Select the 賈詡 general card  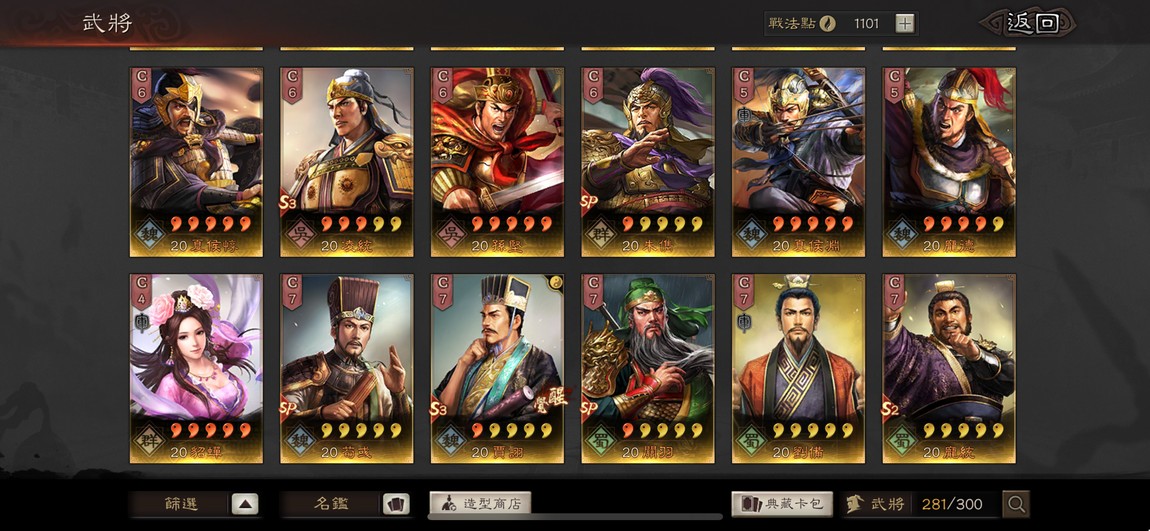pos(497,369)
